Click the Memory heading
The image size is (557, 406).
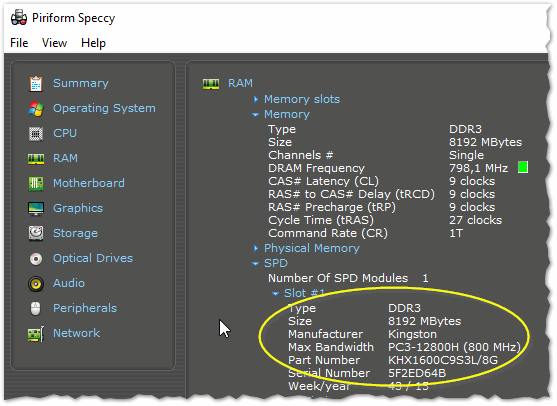pyautogui.click(x=287, y=114)
